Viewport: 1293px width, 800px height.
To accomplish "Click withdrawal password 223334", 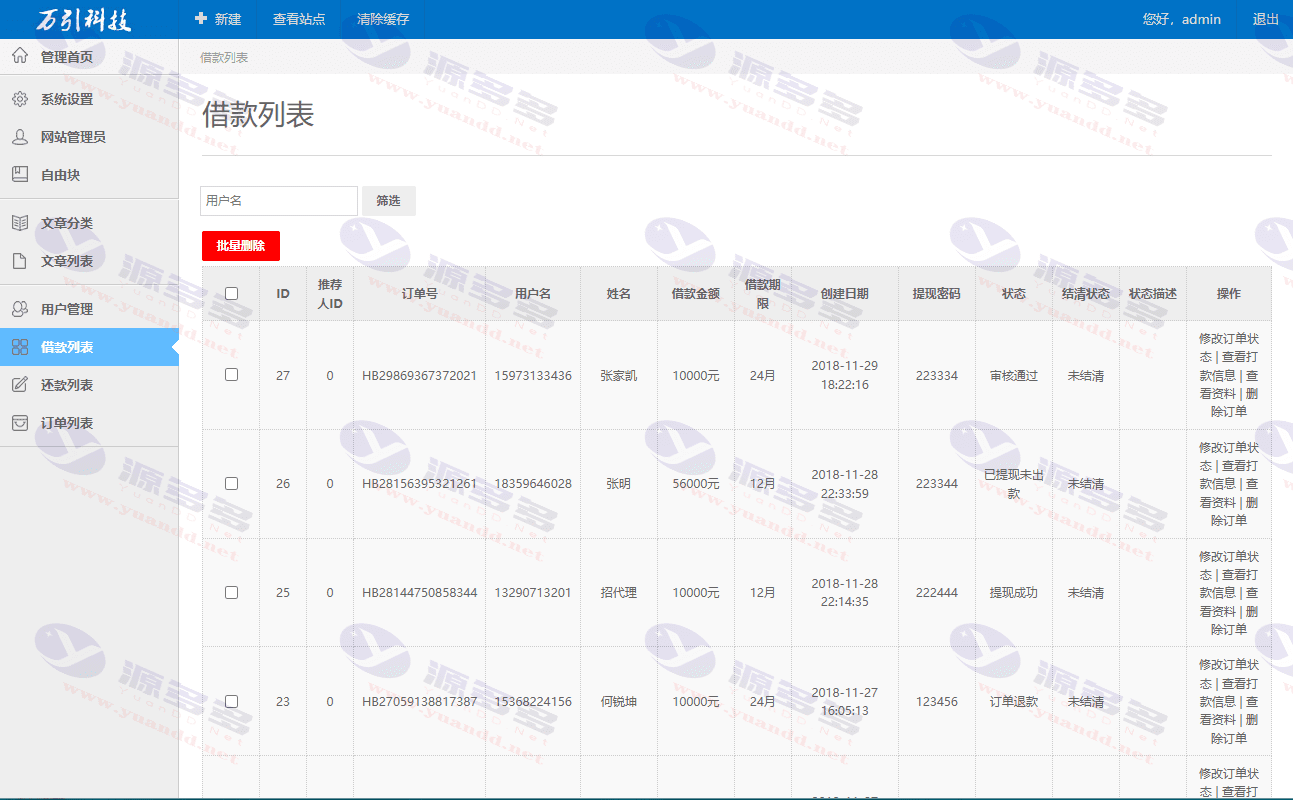I will coord(937,376).
